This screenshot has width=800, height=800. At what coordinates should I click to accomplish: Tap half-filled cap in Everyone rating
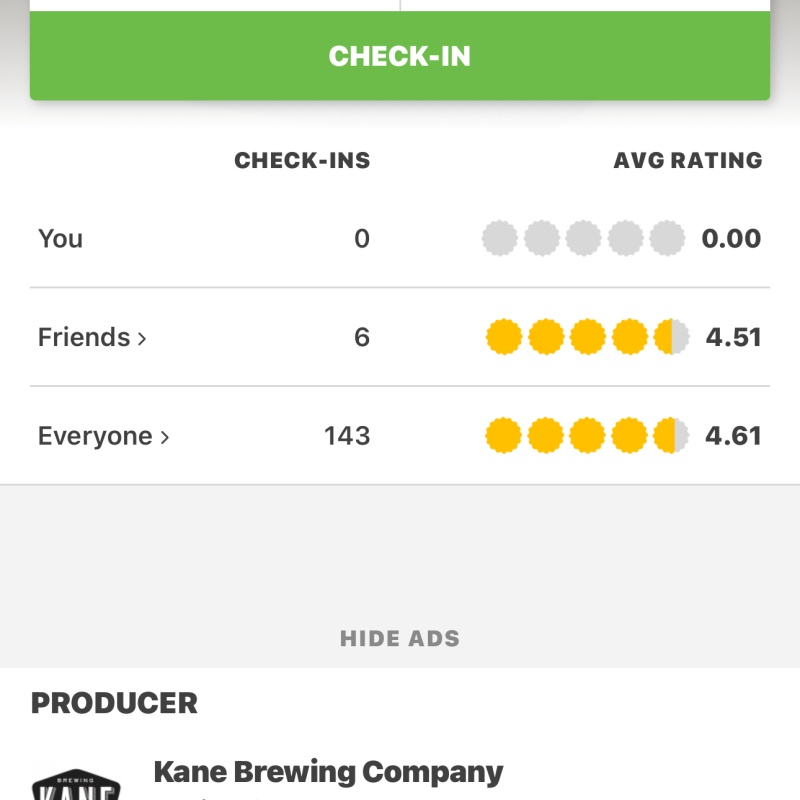671,436
